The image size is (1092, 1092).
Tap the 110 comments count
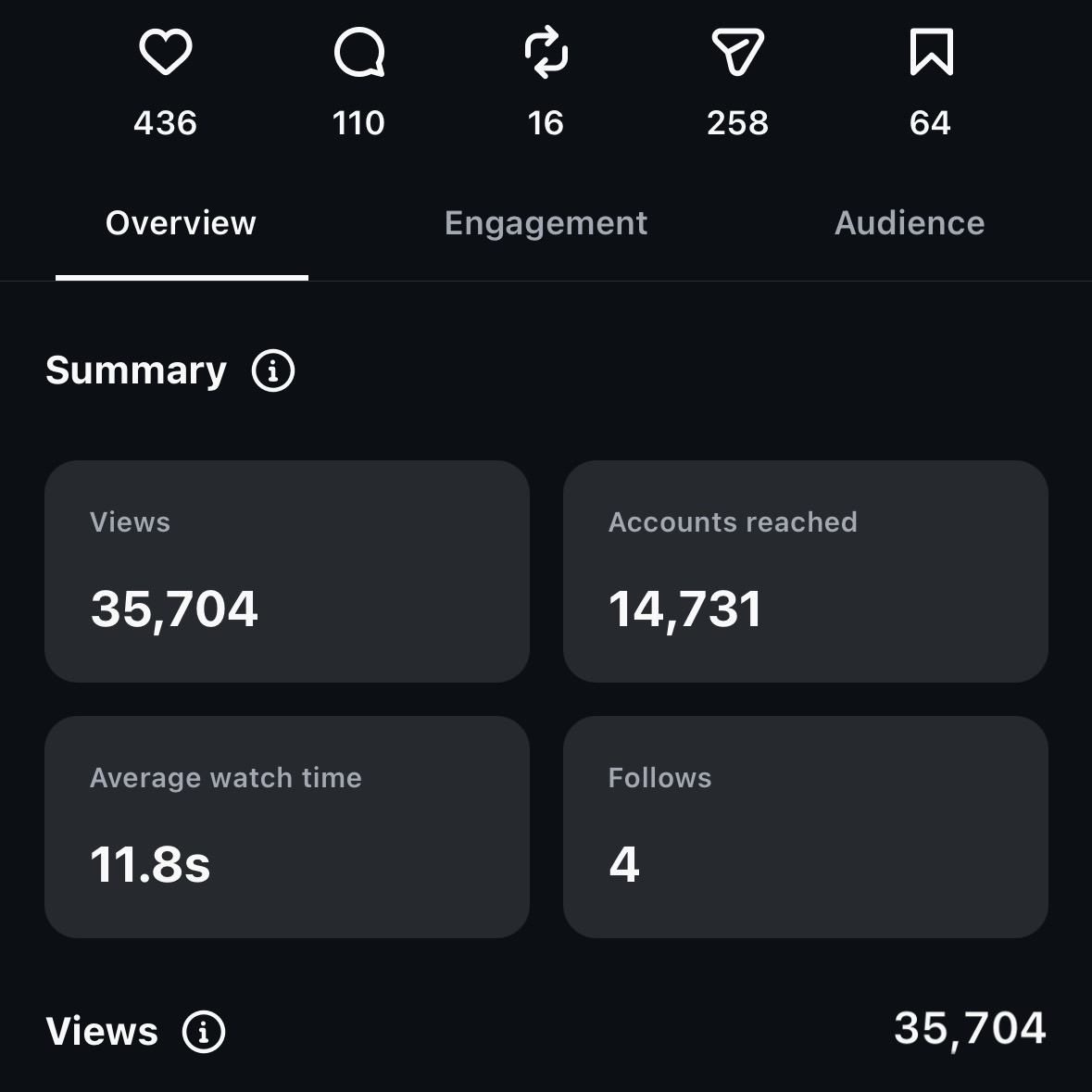coord(358,123)
